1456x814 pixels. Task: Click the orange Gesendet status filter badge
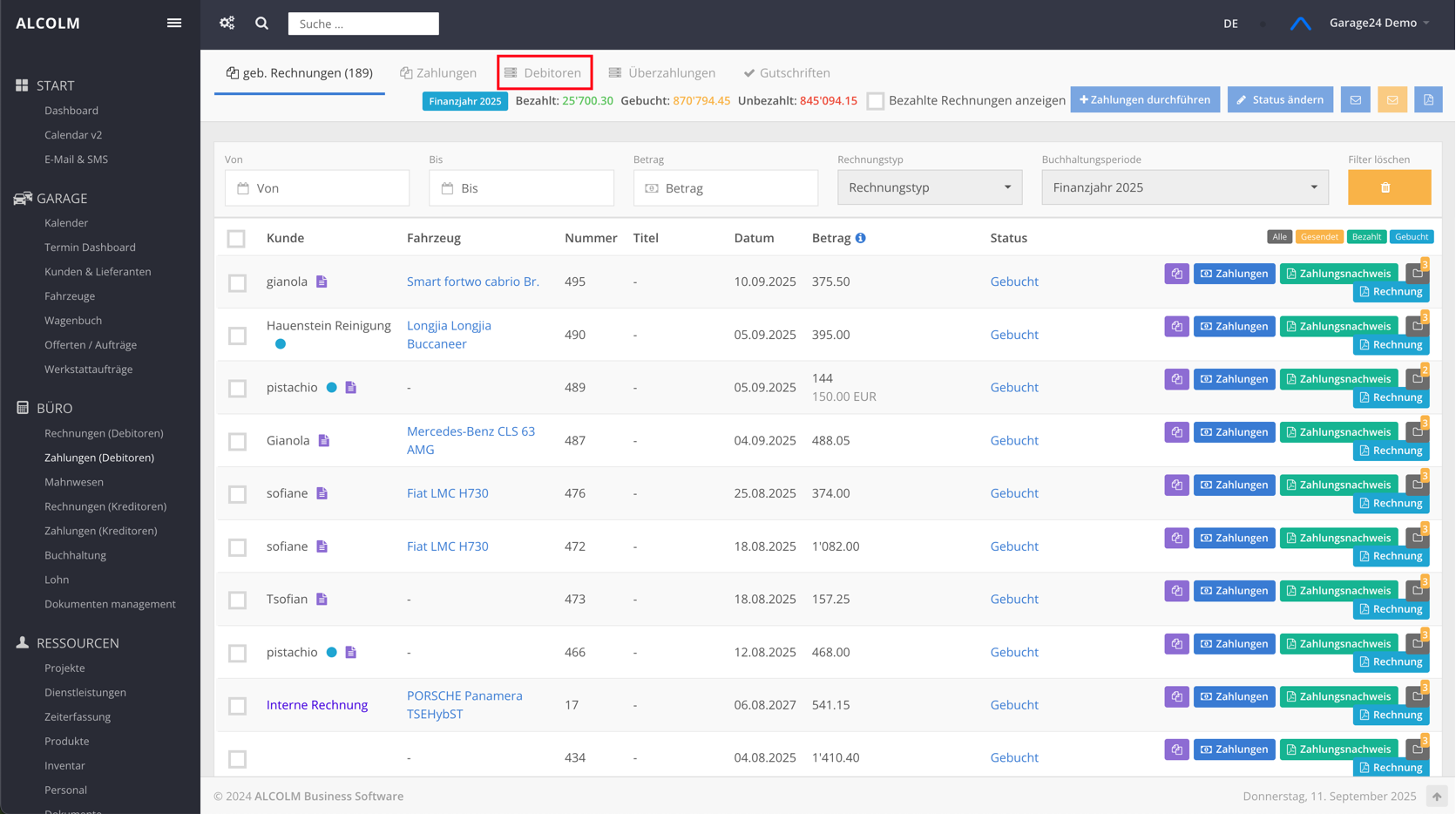click(1318, 237)
